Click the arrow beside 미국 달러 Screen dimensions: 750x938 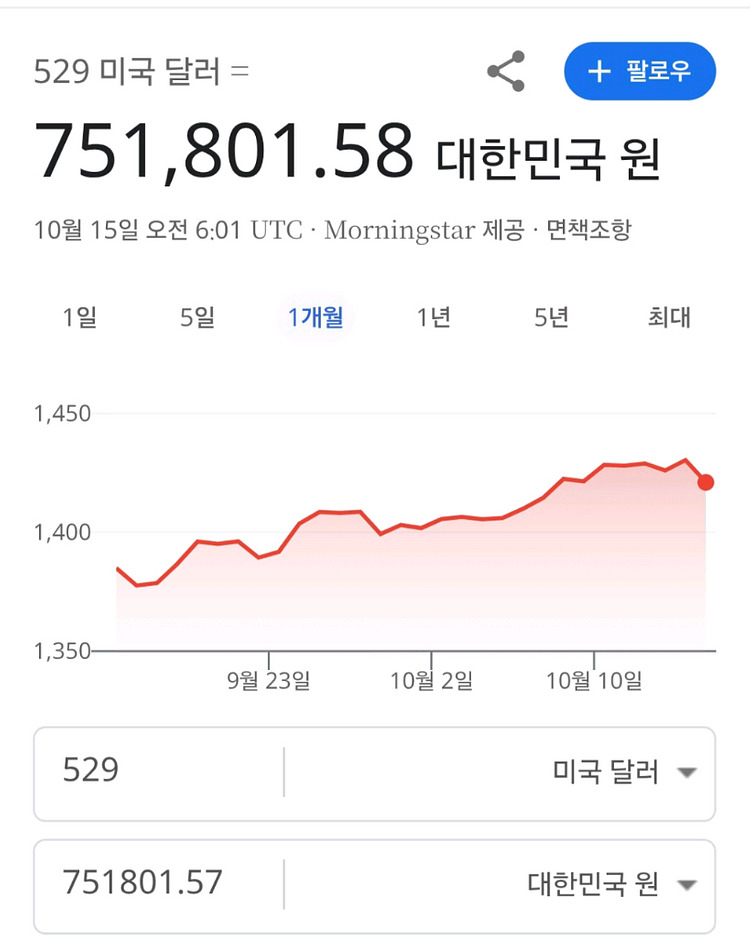pyautogui.click(x=686, y=773)
